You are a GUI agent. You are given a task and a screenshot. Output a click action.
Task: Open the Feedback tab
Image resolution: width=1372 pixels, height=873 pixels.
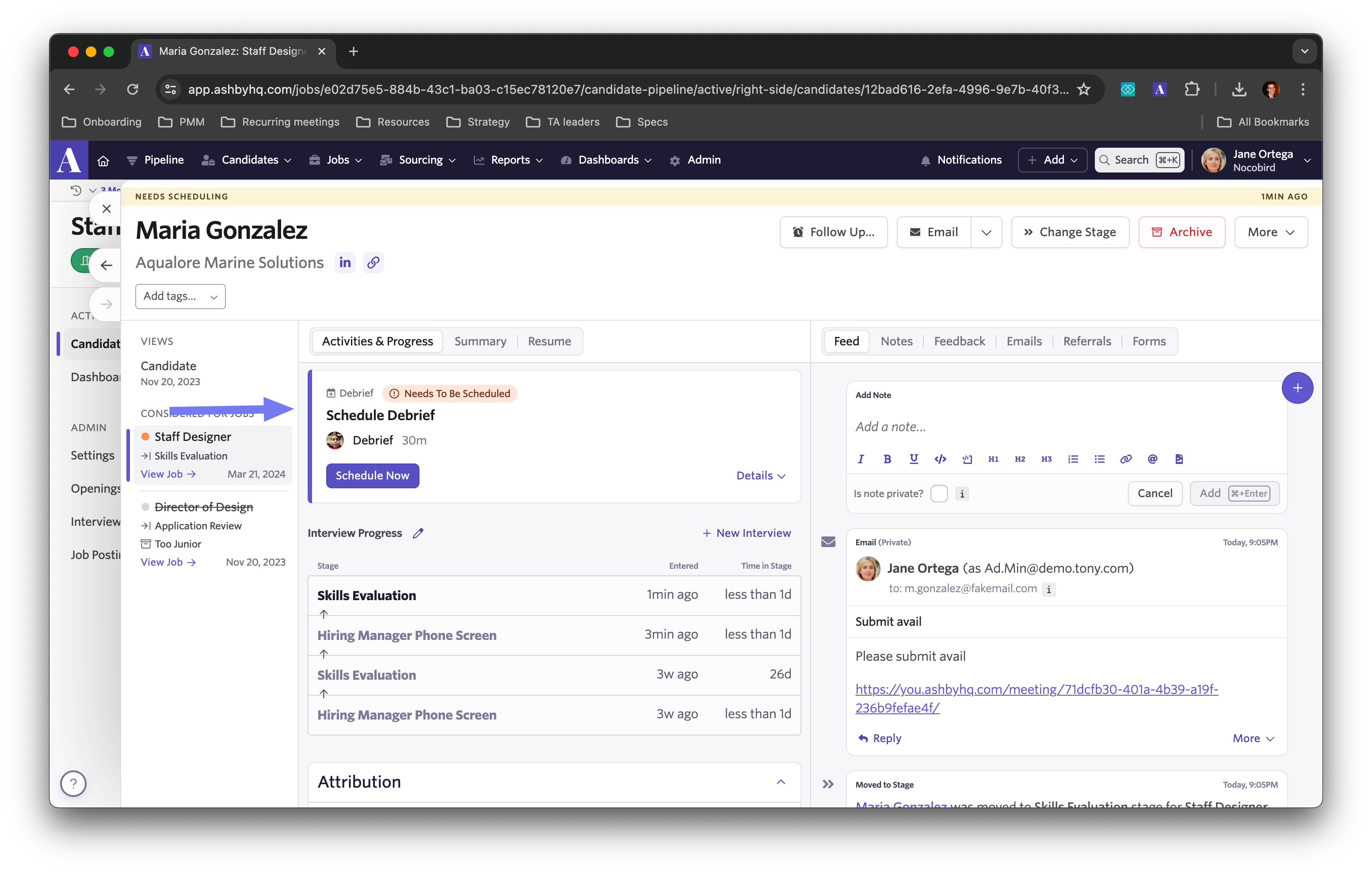pos(959,341)
